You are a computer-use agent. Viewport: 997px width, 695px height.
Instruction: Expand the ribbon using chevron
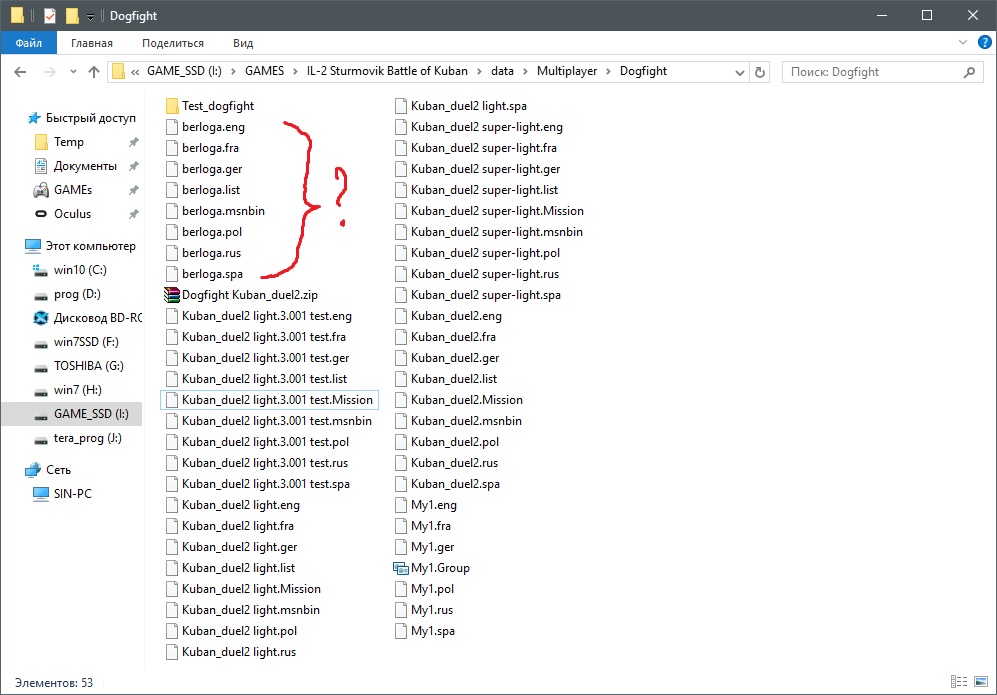tap(963, 43)
